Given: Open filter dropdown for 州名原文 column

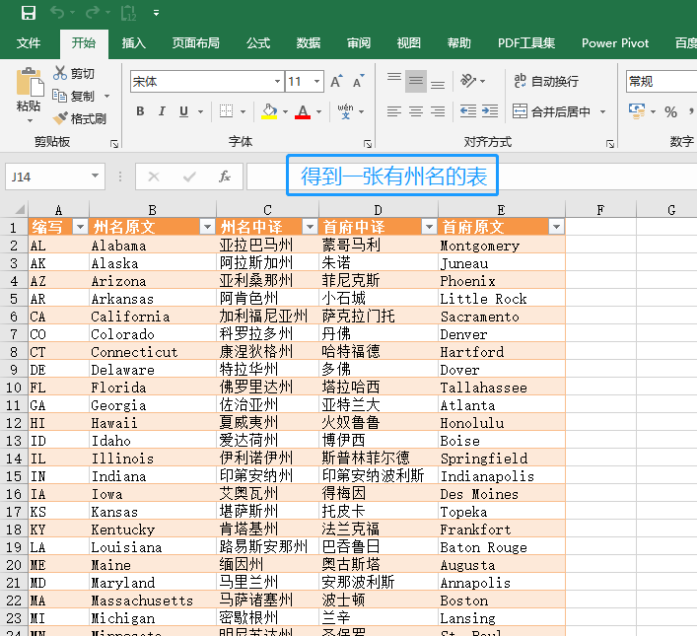Looking at the screenshot, I should [x=207, y=227].
